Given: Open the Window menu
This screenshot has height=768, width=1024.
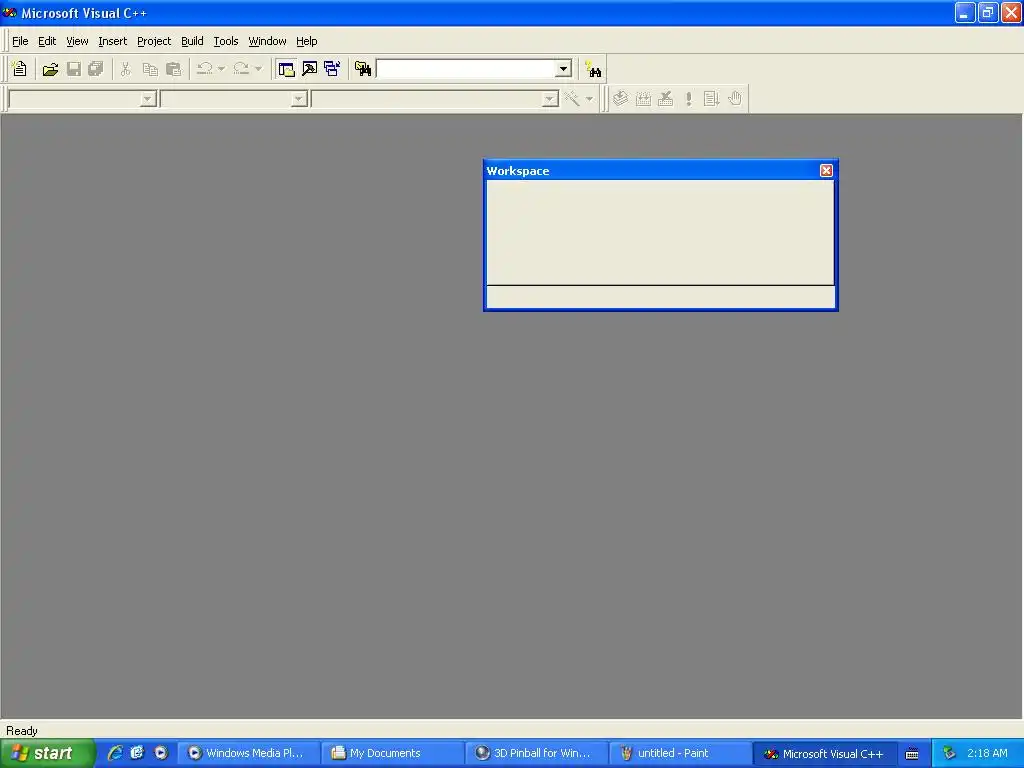Looking at the screenshot, I should pos(267,41).
